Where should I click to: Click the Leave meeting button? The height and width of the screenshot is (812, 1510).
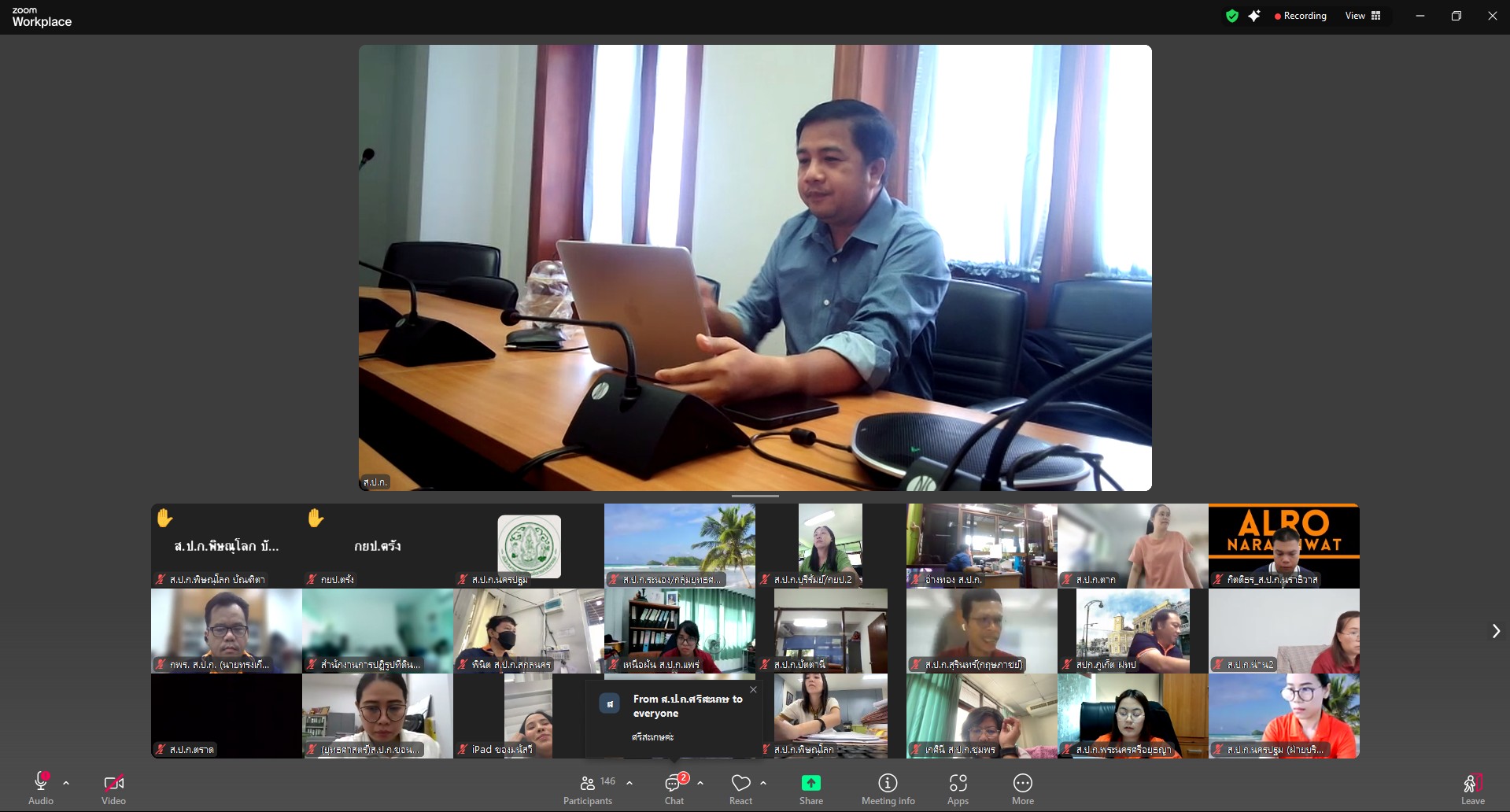tap(1472, 789)
